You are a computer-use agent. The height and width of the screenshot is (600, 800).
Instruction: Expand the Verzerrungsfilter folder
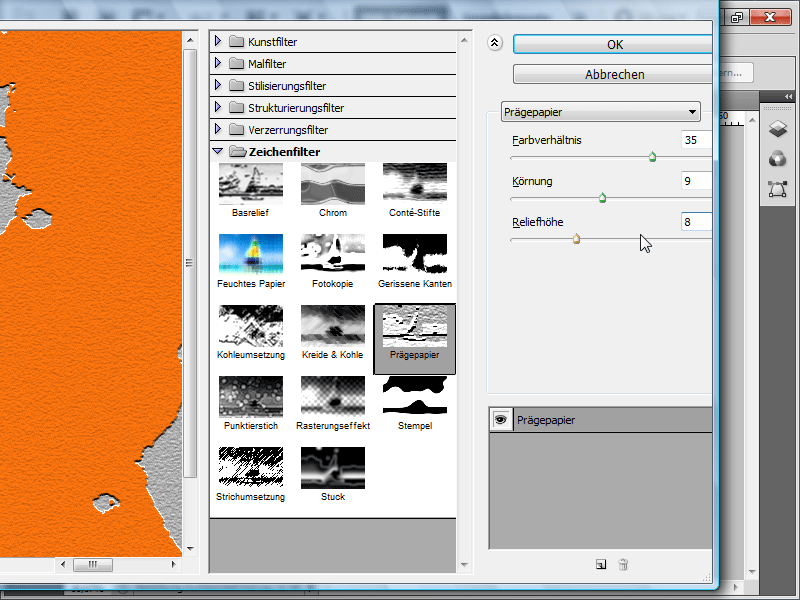pos(218,129)
